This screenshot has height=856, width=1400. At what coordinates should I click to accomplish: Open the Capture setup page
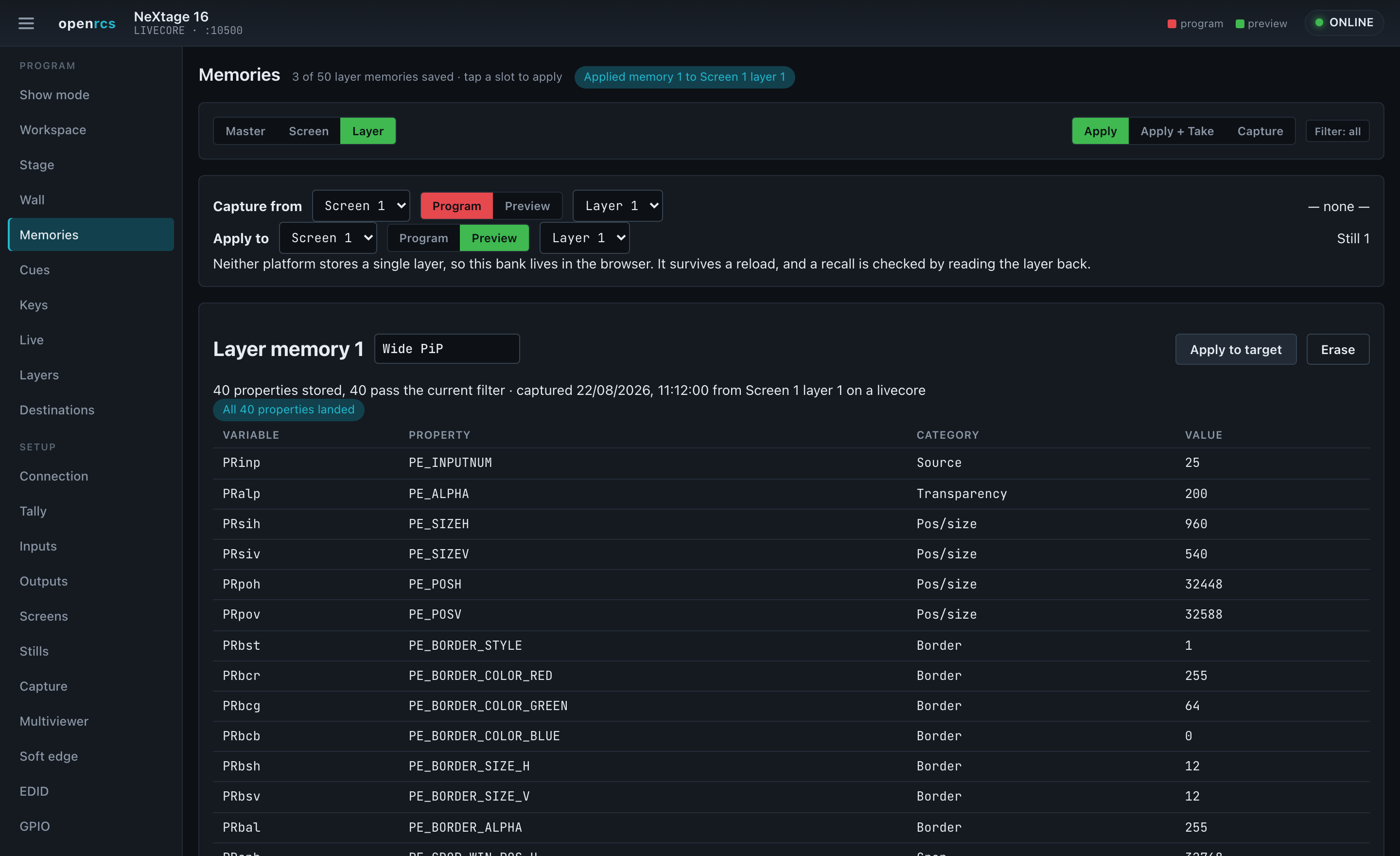click(91, 686)
